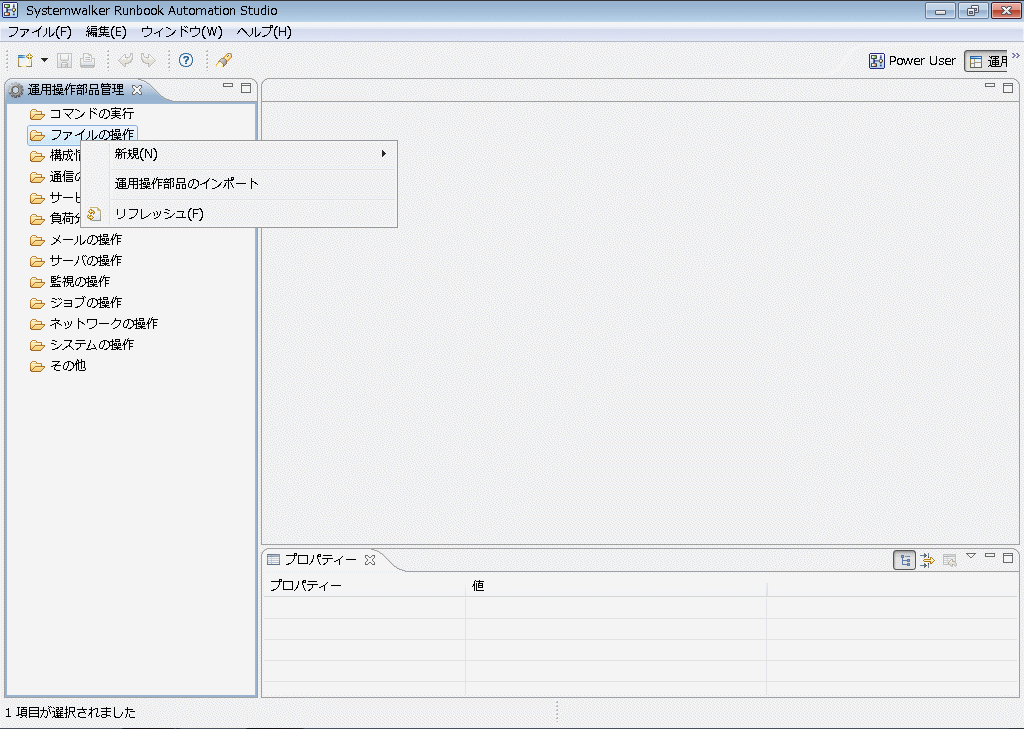Screen dimensions: 1024x729
Task: Show more perspectives with the chevron
Action: click(1016, 56)
